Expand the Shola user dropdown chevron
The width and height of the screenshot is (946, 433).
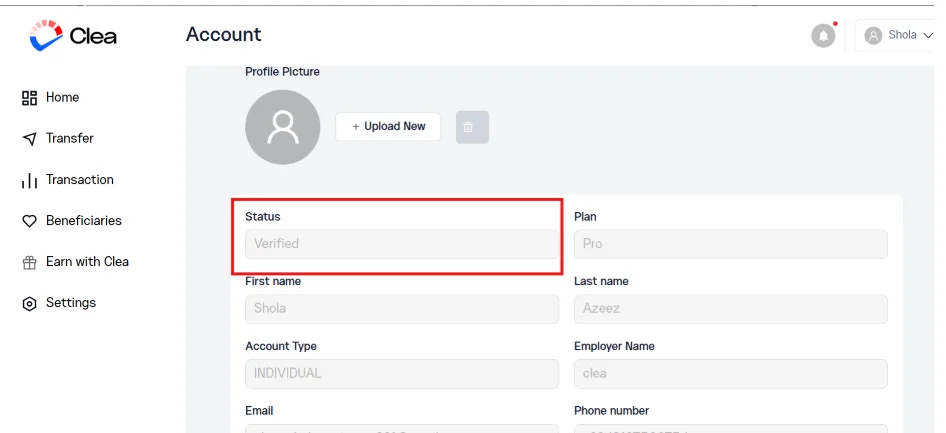coord(928,35)
